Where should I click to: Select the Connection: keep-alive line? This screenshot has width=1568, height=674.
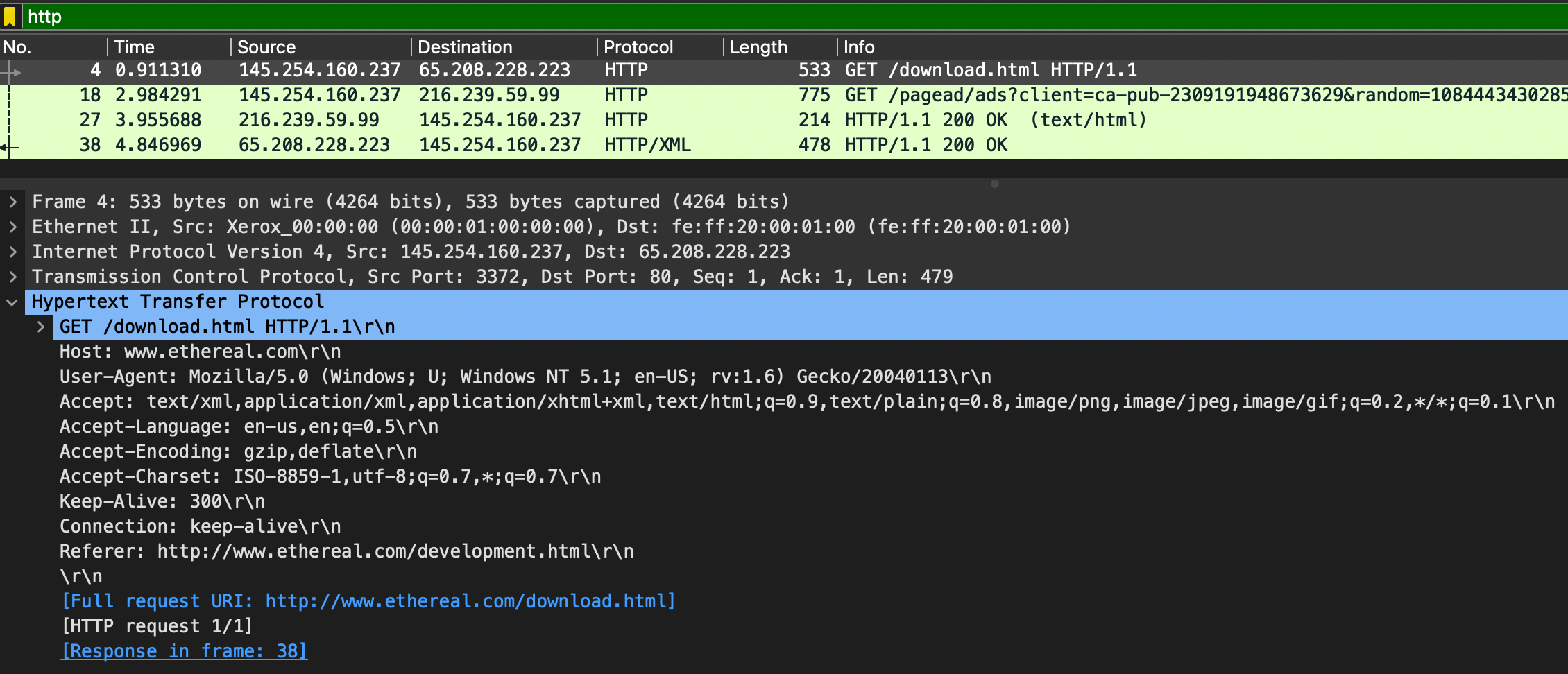tap(200, 526)
